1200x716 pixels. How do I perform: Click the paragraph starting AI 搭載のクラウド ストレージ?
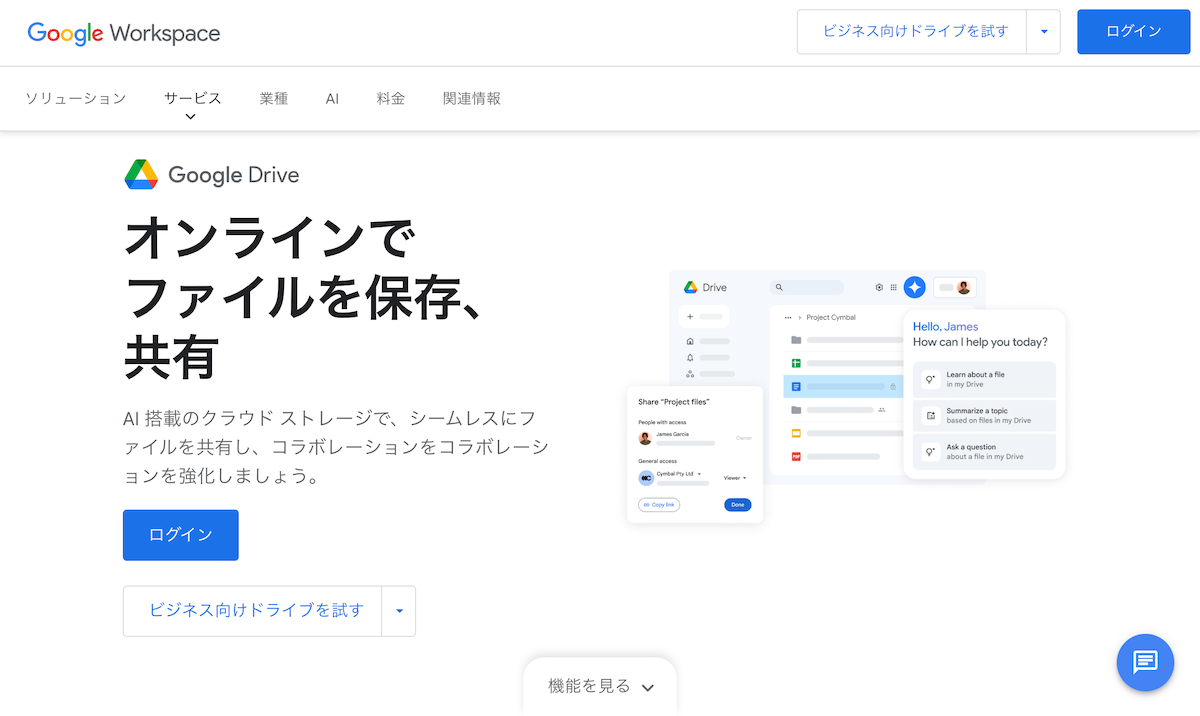pos(336,447)
